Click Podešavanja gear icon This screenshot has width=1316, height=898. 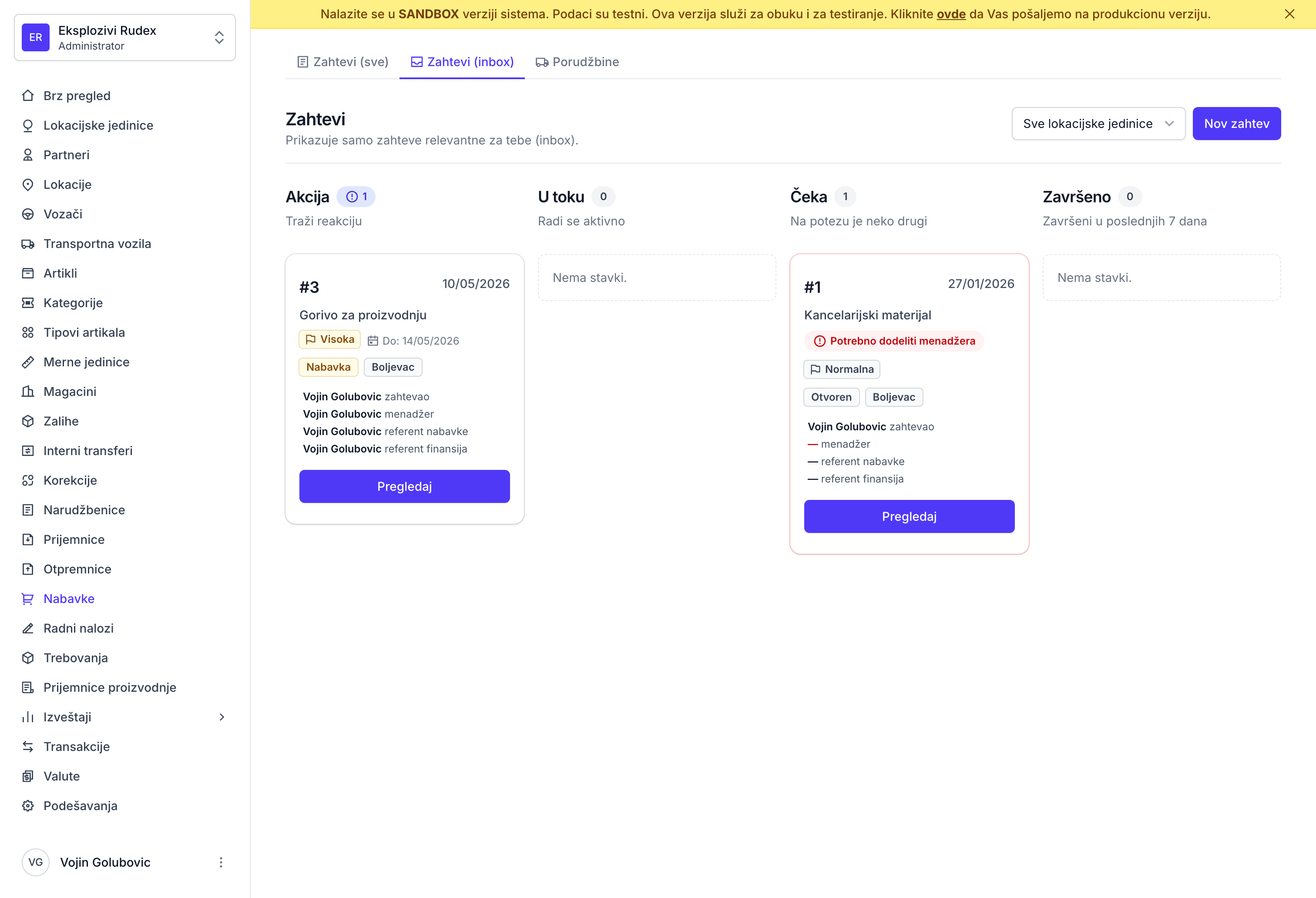pos(28,806)
